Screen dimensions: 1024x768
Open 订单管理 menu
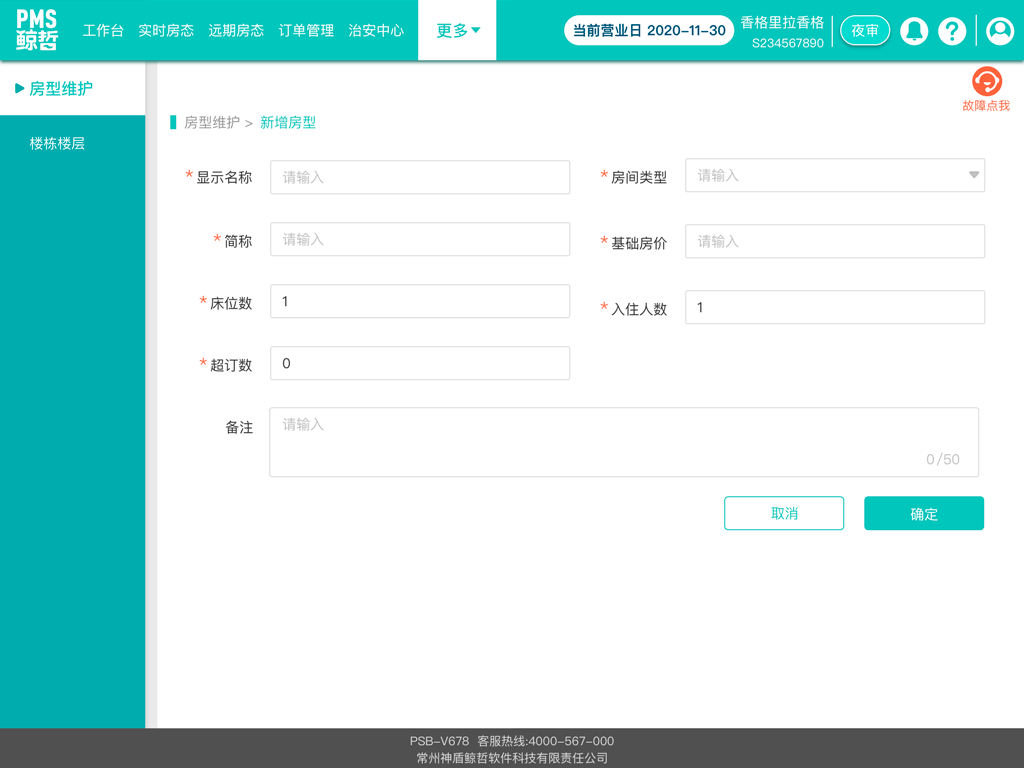pos(306,31)
